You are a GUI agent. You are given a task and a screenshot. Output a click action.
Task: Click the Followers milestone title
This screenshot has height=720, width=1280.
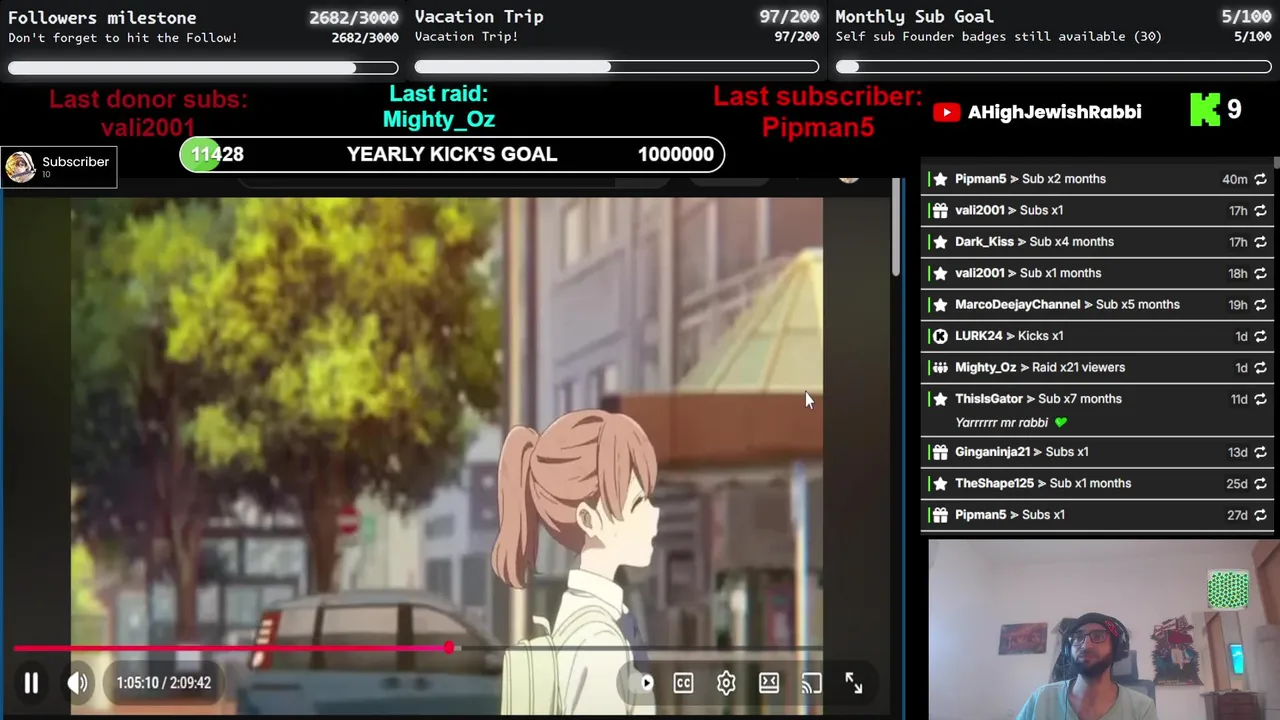tap(102, 18)
